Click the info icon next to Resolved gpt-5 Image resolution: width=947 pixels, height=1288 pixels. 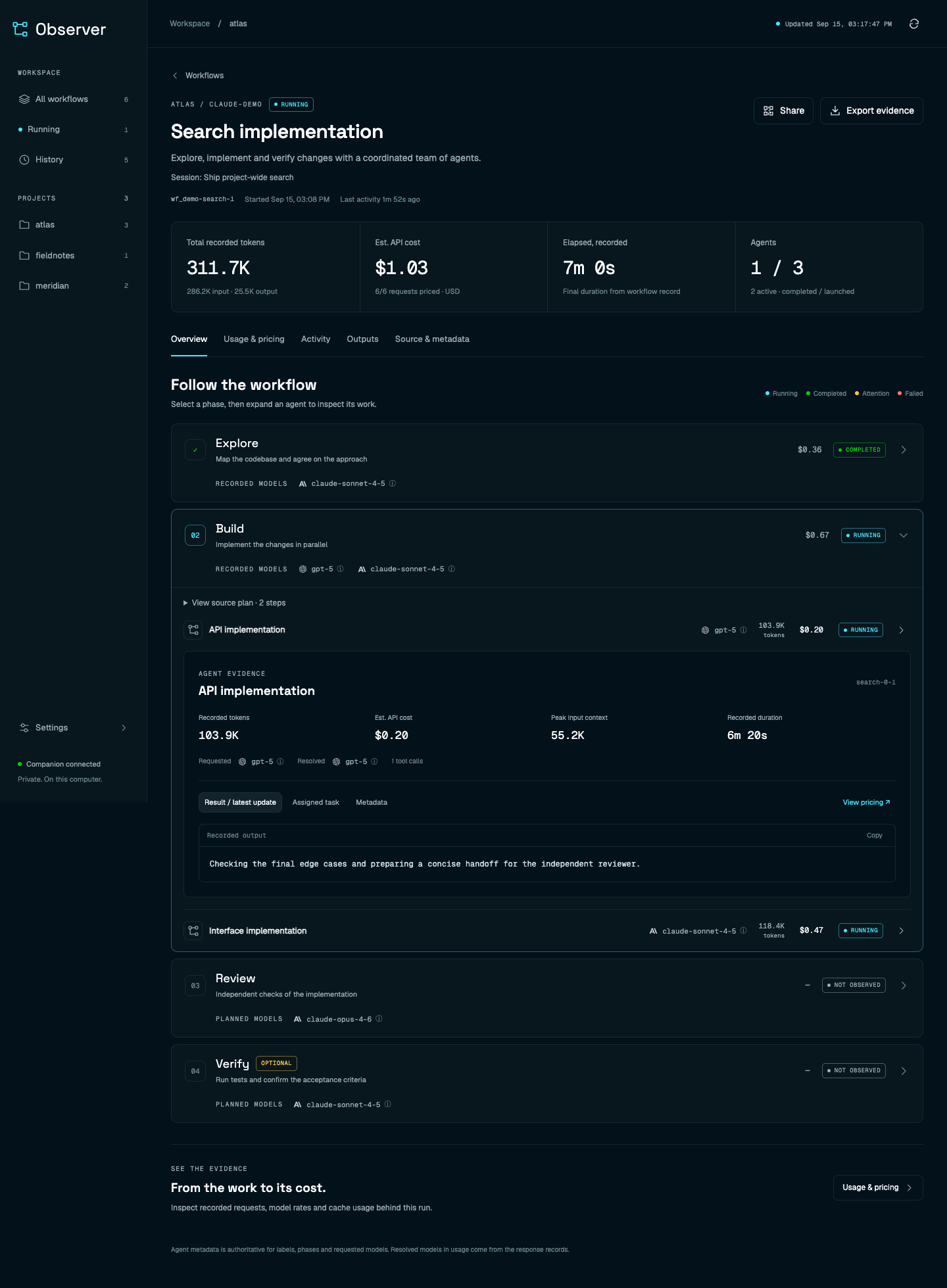(374, 761)
